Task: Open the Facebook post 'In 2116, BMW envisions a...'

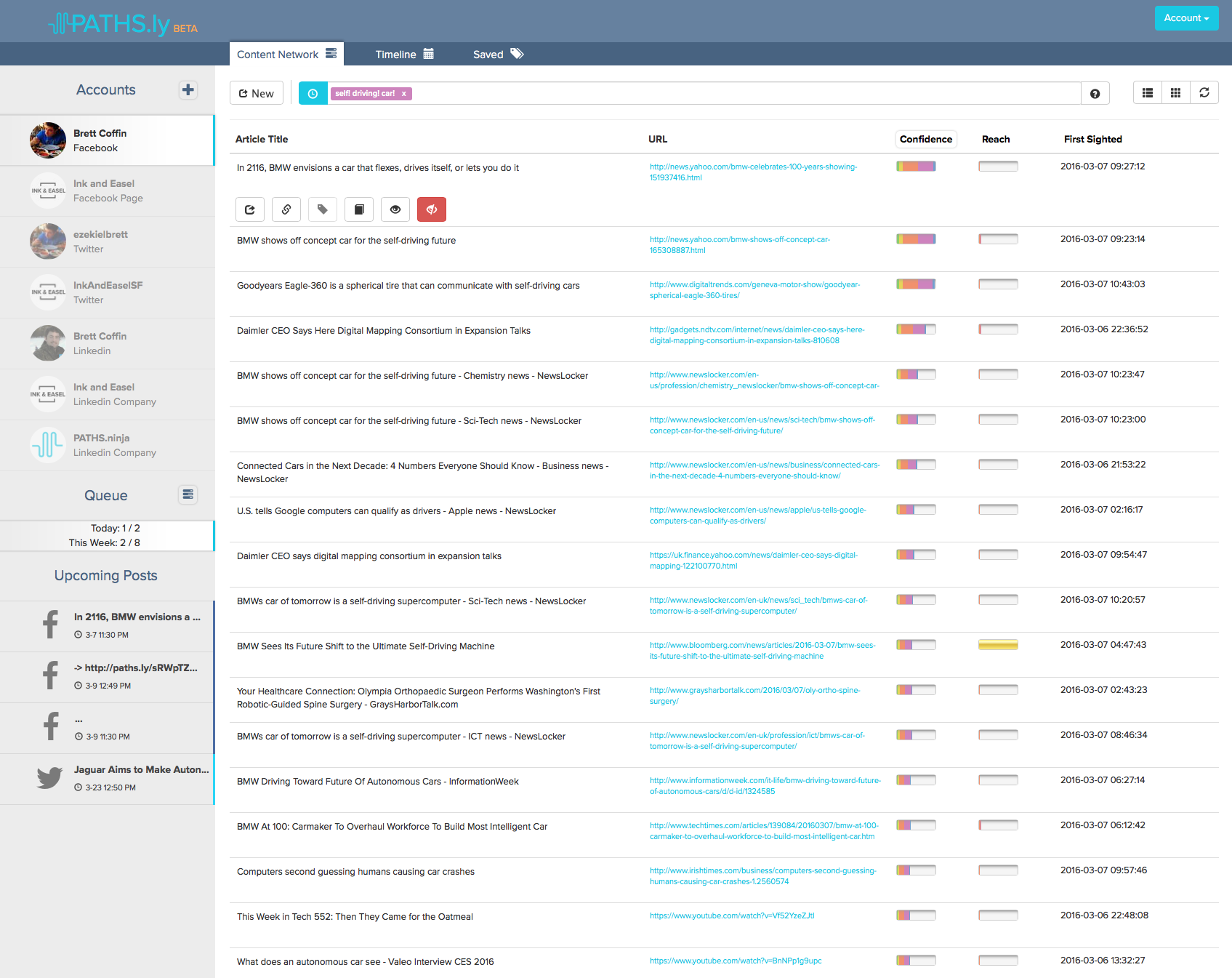Action: point(107,626)
